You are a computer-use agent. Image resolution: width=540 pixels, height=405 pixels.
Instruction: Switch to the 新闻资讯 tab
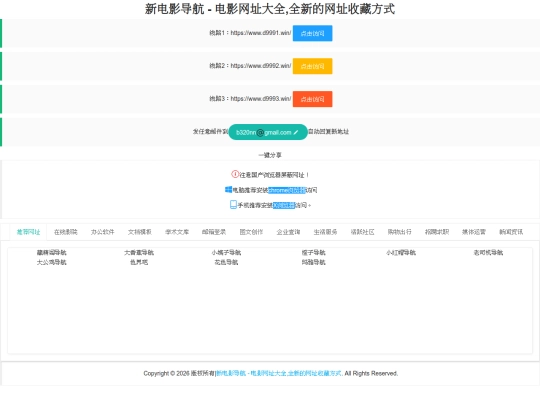point(511,232)
